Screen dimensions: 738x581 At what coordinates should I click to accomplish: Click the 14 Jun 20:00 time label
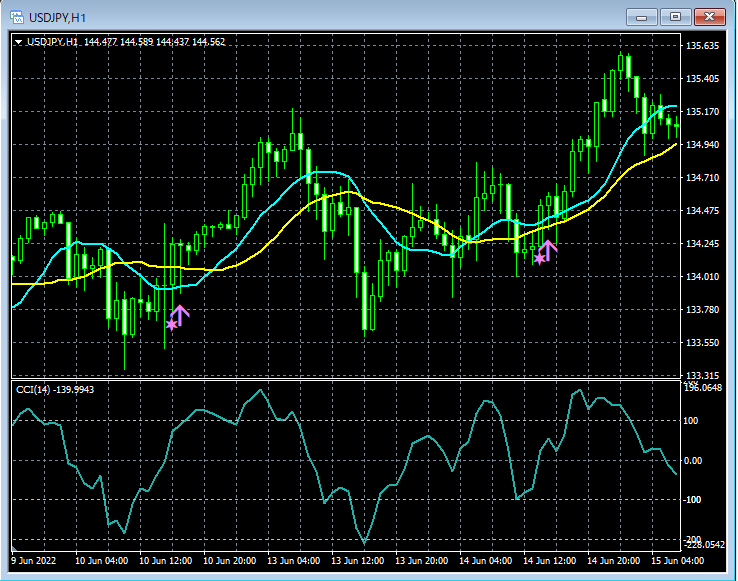click(x=614, y=561)
